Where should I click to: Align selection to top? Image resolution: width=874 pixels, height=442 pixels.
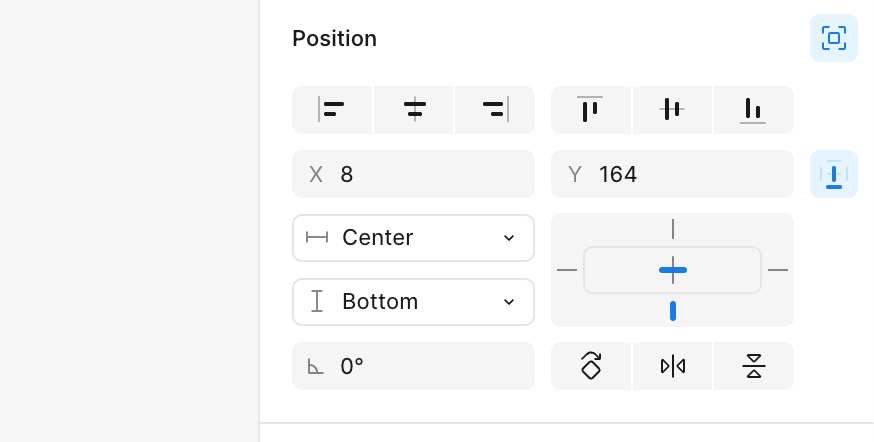pos(590,110)
